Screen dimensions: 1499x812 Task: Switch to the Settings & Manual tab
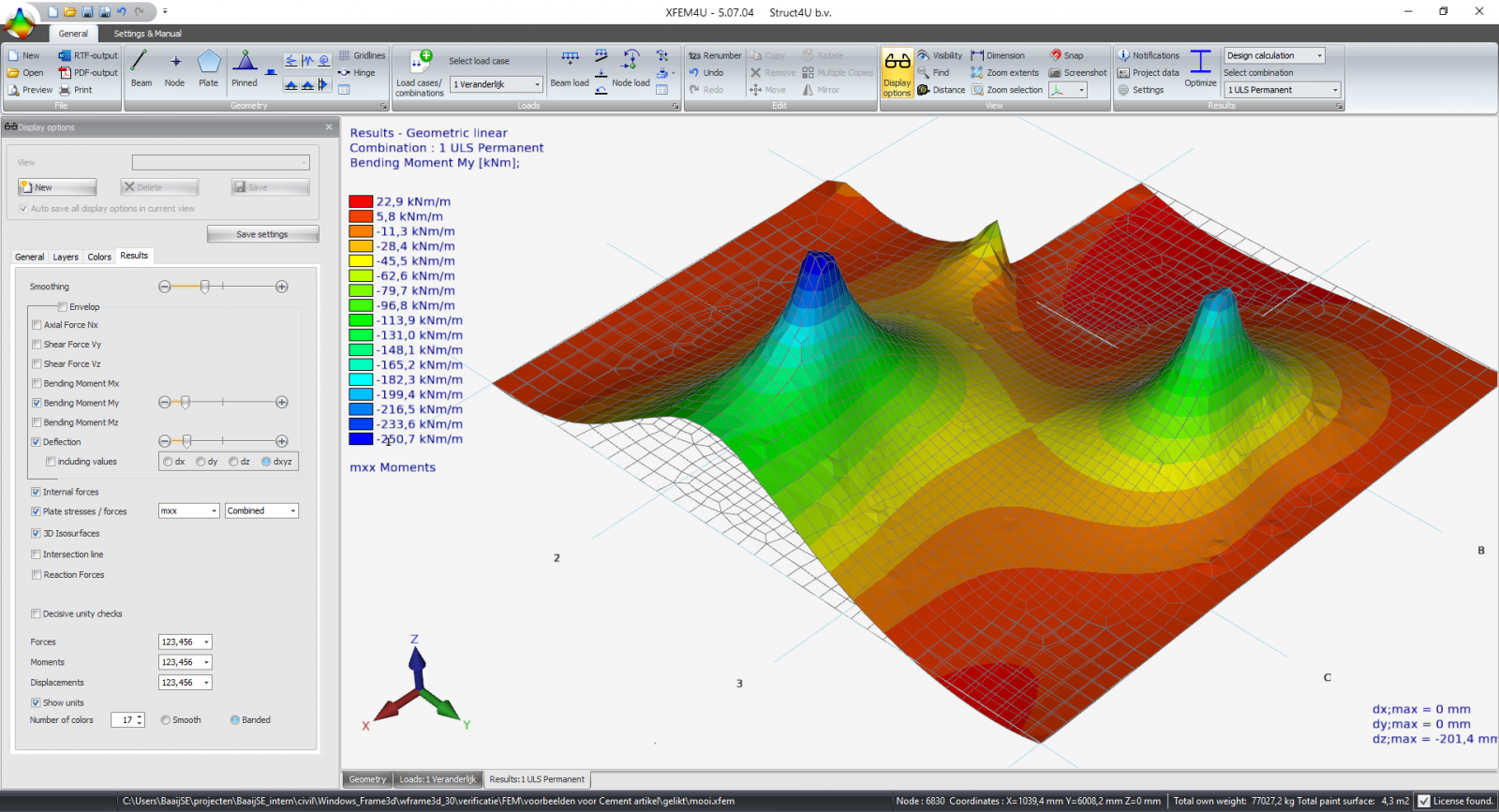click(x=148, y=34)
